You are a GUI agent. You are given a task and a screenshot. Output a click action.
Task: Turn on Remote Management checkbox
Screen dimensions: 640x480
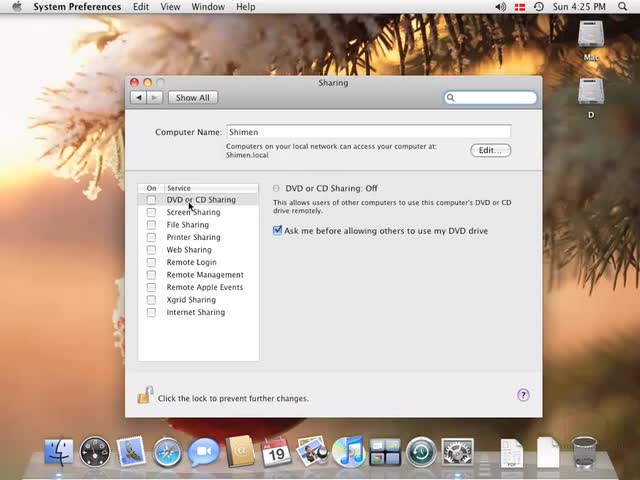pos(151,275)
